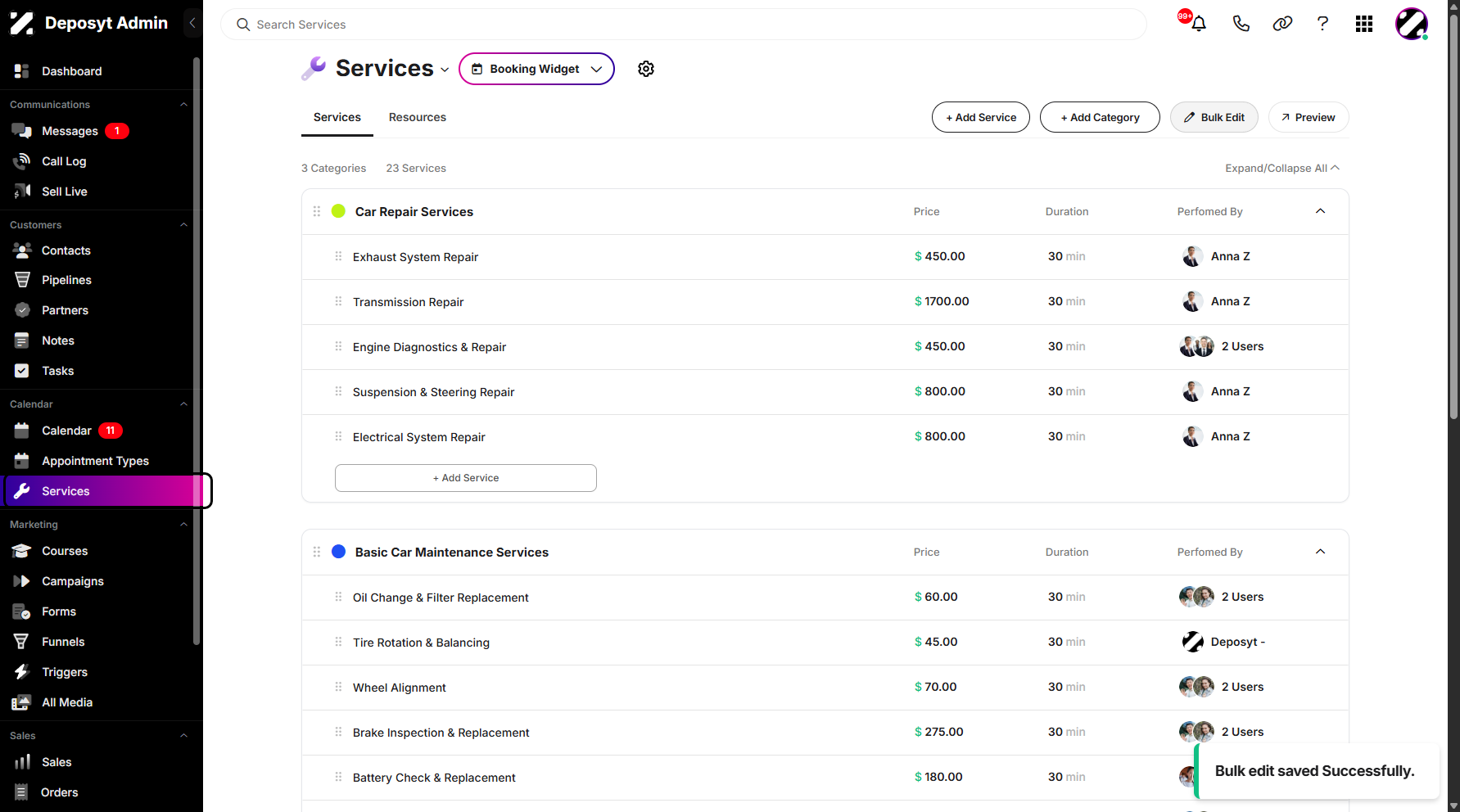The width and height of the screenshot is (1460, 812).
Task: Open the notifications bell icon
Action: pyautogui.click(x=1198, y=24)
